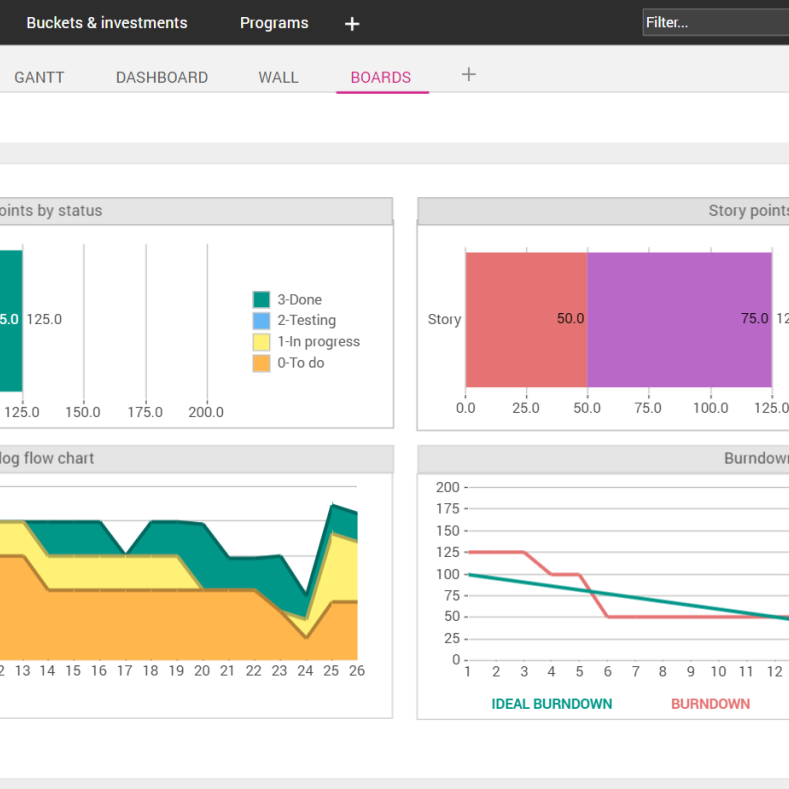Click the Story axis label
The height and width of the screenshot is (789, 789).
444,320
